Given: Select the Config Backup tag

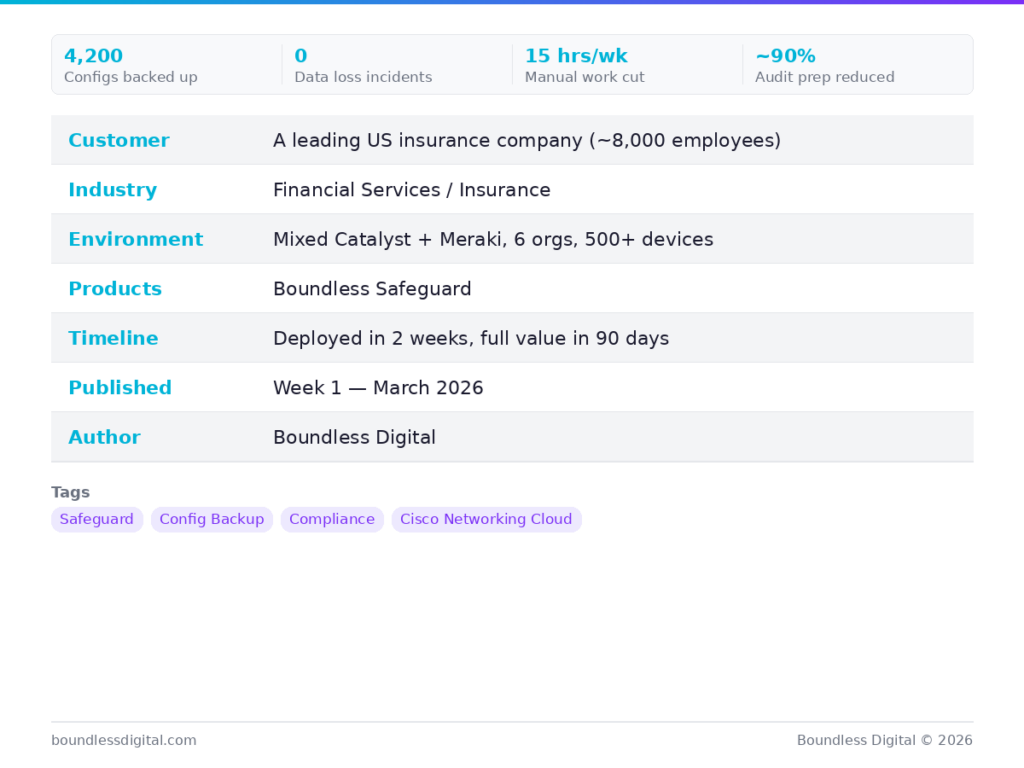Looking at the screenshot, I should [x=212, y=519].
